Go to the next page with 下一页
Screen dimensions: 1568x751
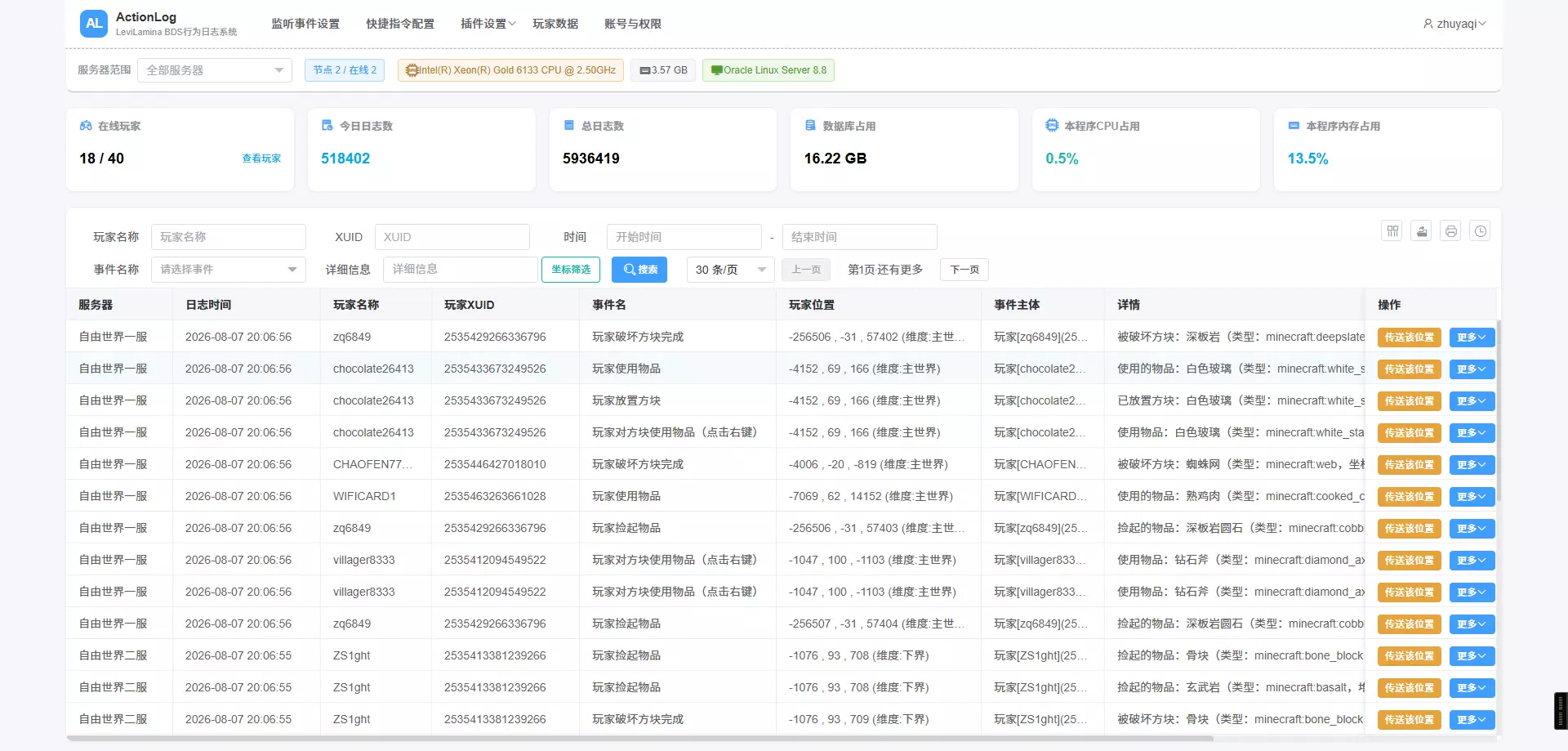[x=964, y=270]
